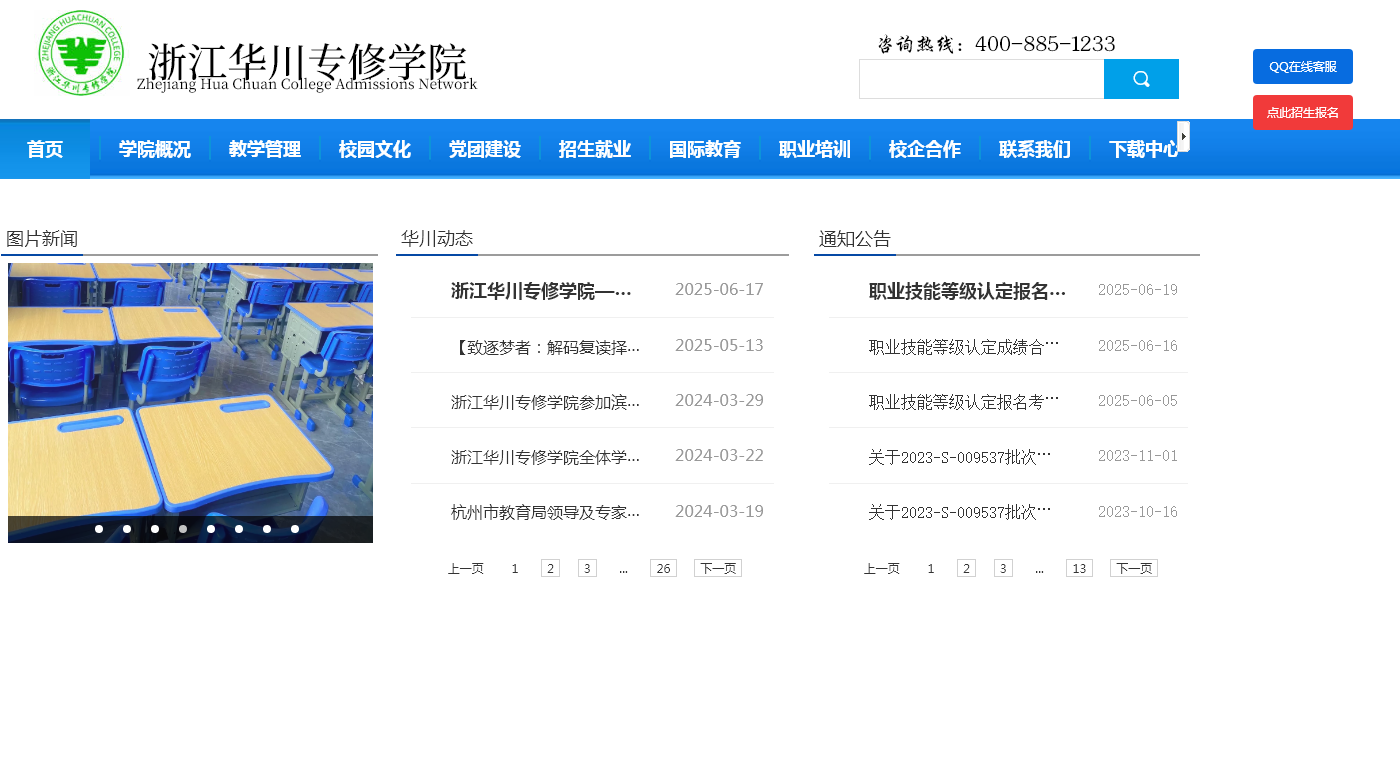
Task: Go to page 2 of 通知公告
Action: coord(966,568)
